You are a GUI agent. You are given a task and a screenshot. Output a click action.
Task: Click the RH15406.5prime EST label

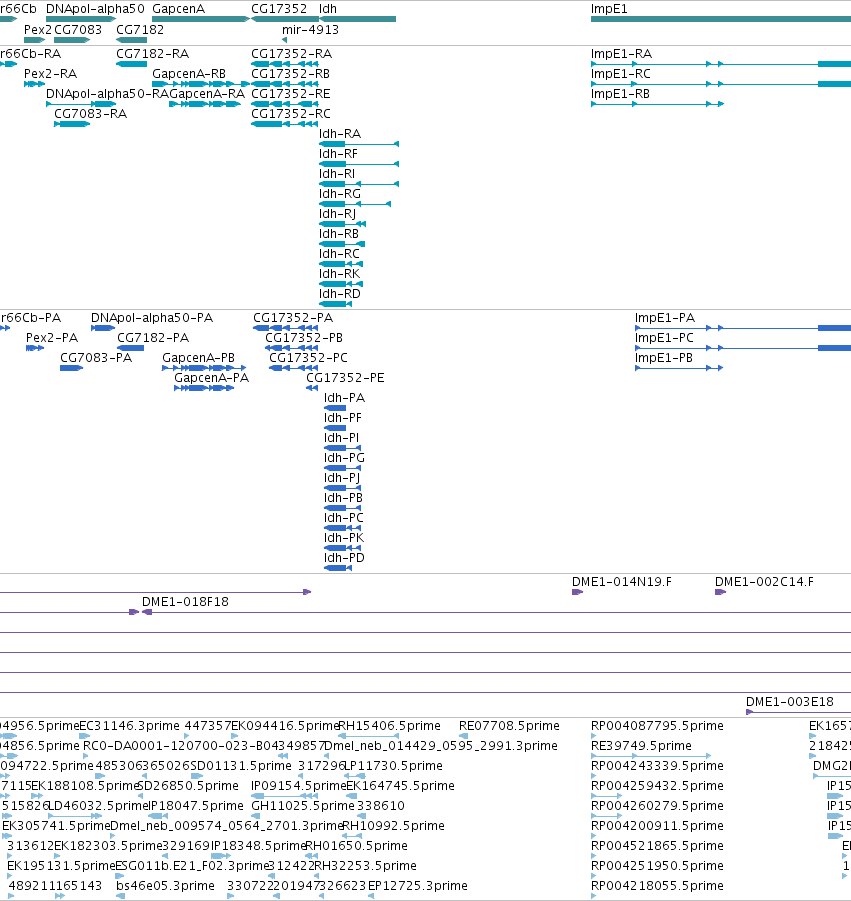[x=390, y=726]
